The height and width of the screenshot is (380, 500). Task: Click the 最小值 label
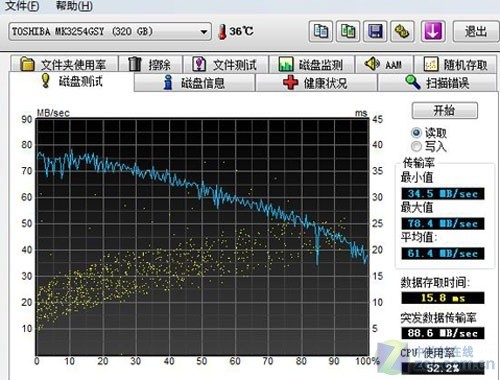pos(417,177)
